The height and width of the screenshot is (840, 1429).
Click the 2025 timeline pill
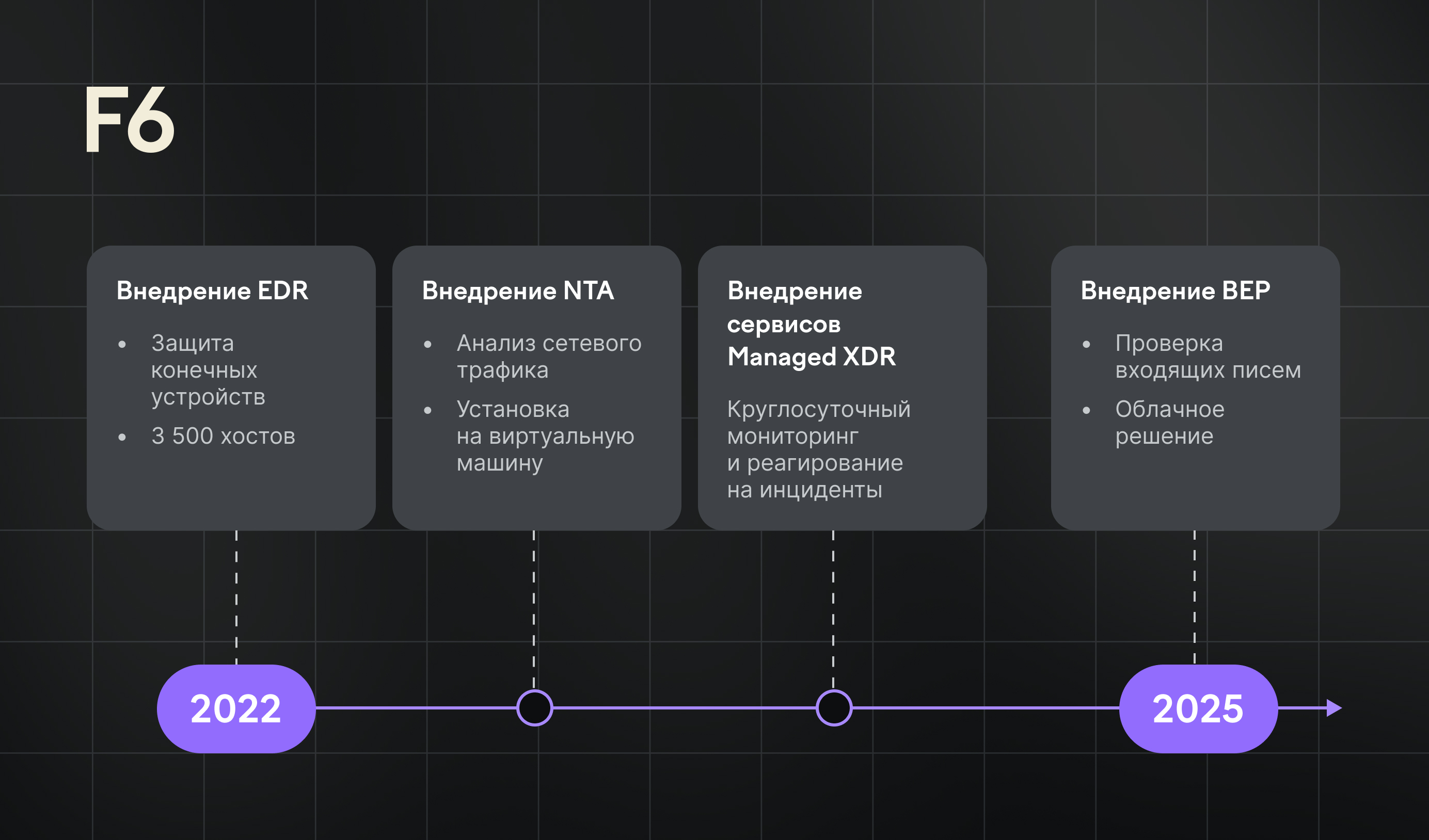click(x=1198, y=708)
